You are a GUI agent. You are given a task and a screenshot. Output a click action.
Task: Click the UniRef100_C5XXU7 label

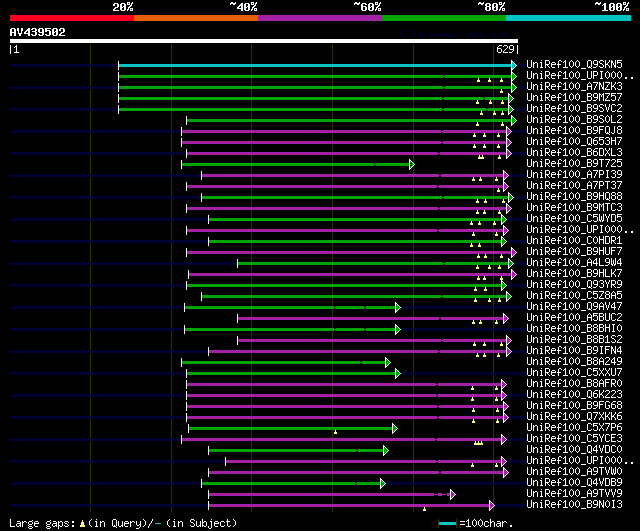574,373
